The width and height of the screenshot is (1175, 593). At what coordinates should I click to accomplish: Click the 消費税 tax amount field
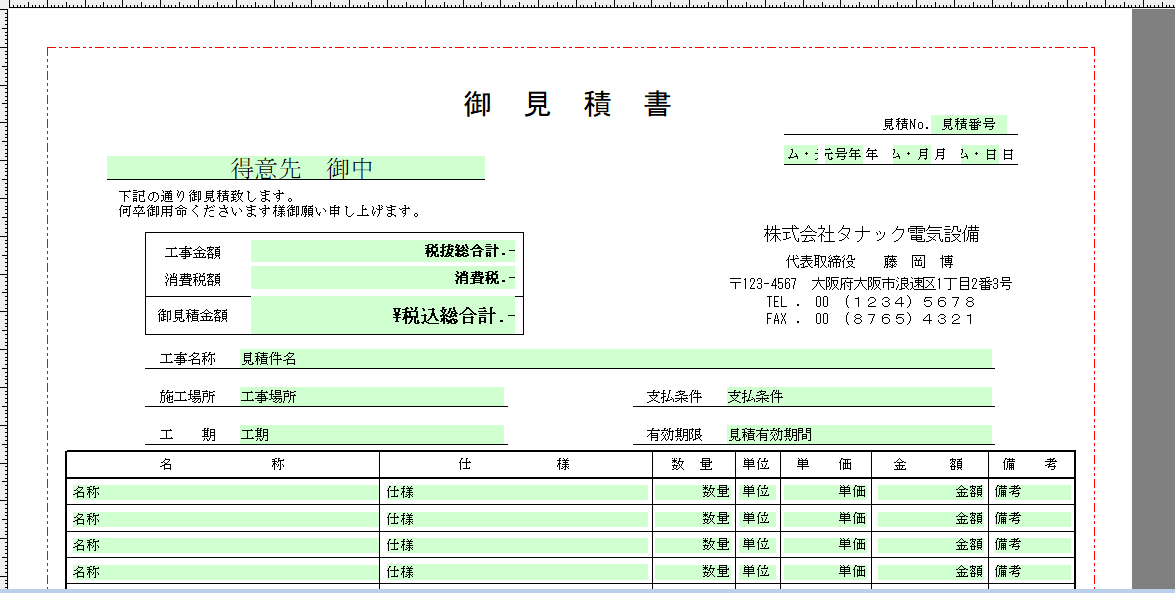point(383,278)
